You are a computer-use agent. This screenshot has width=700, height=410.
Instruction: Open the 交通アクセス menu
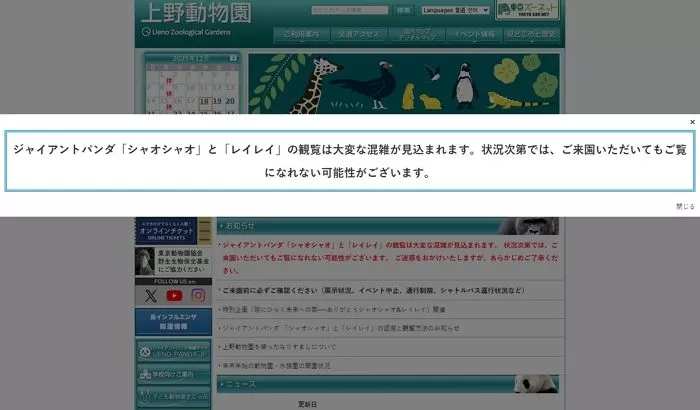point(359,34)
